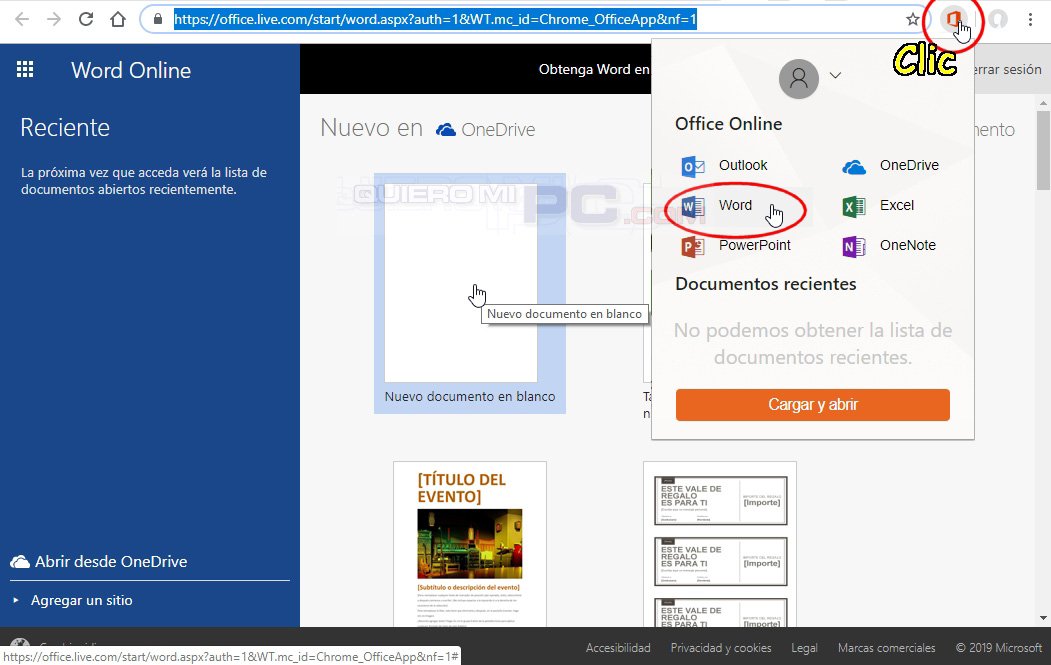Click the page vertical scrollbar thumb
1051x665 pixels.
(x=1043, y=150)
